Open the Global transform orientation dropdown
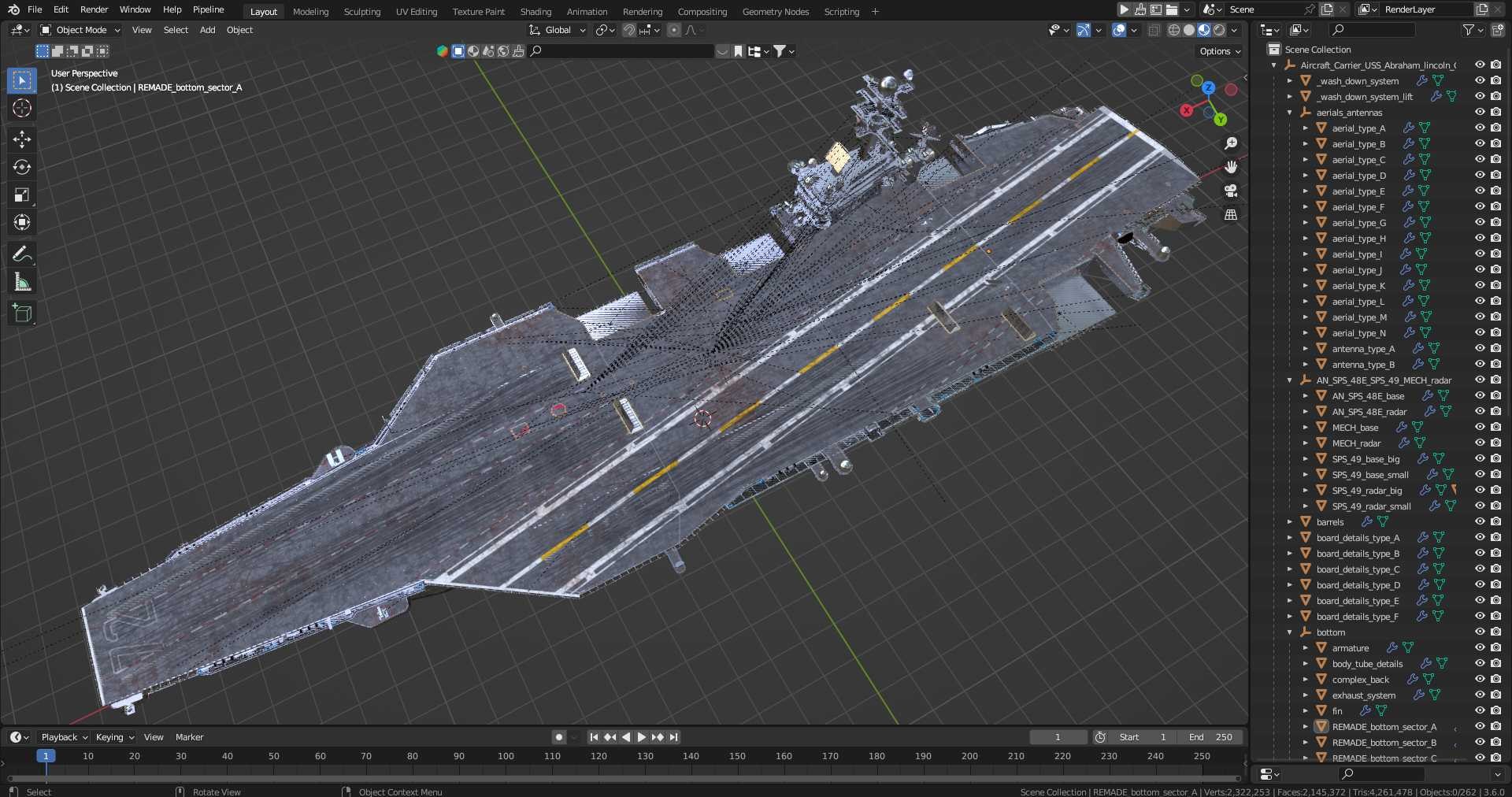 tap(558, 30)
